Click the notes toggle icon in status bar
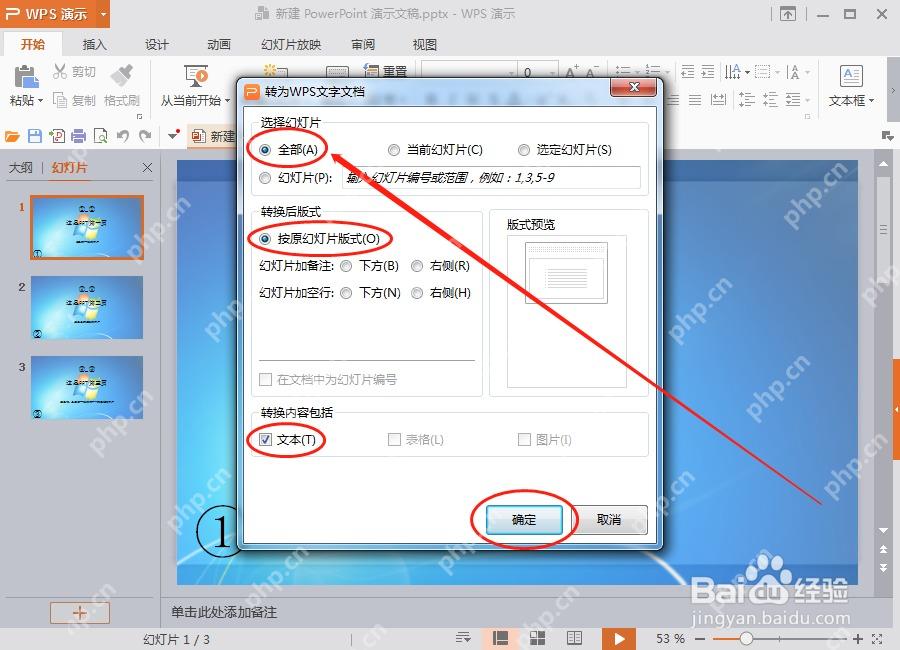This screenshot has height=650, width=900. click(463, 637)
